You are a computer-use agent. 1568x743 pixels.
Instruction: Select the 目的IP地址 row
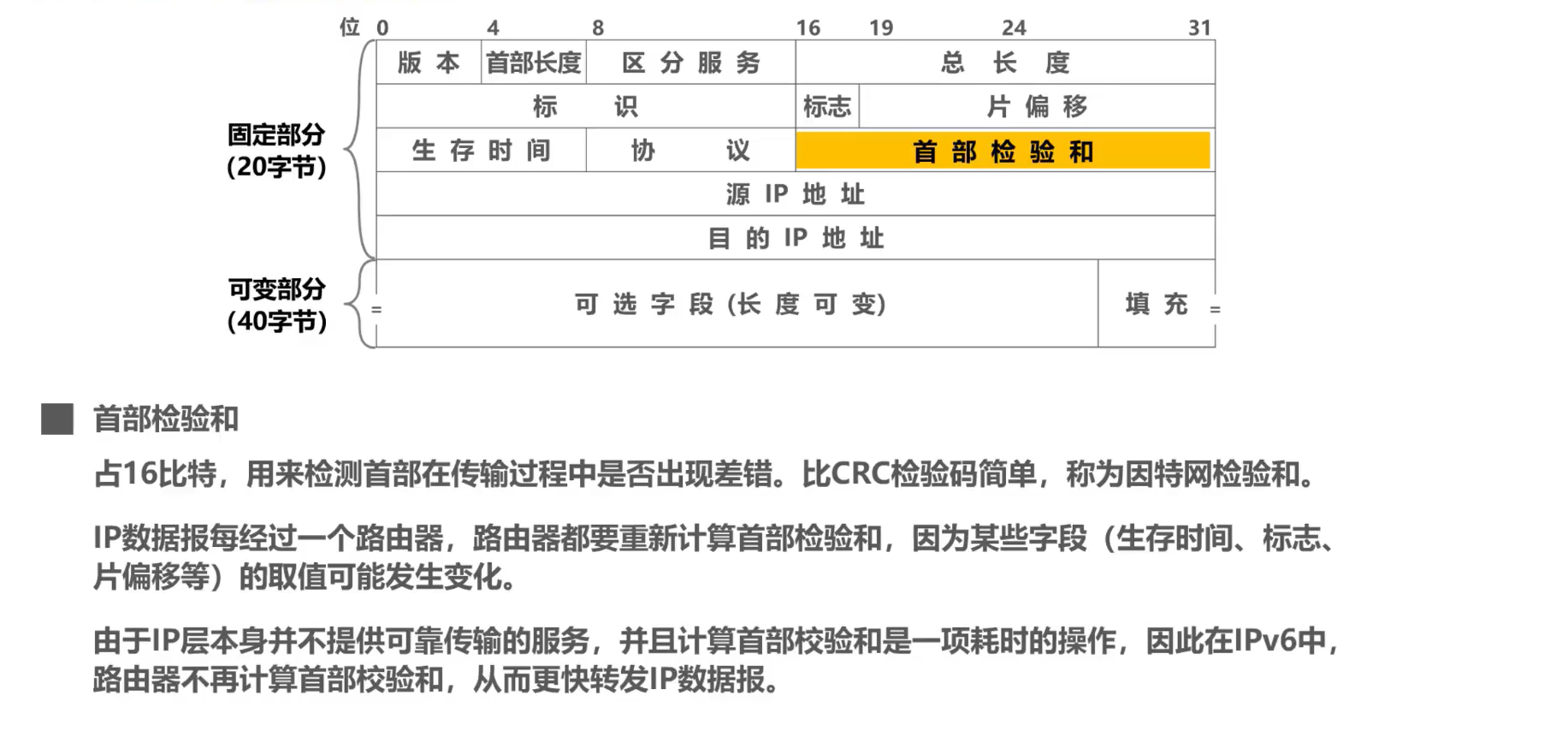pos(796,238)
